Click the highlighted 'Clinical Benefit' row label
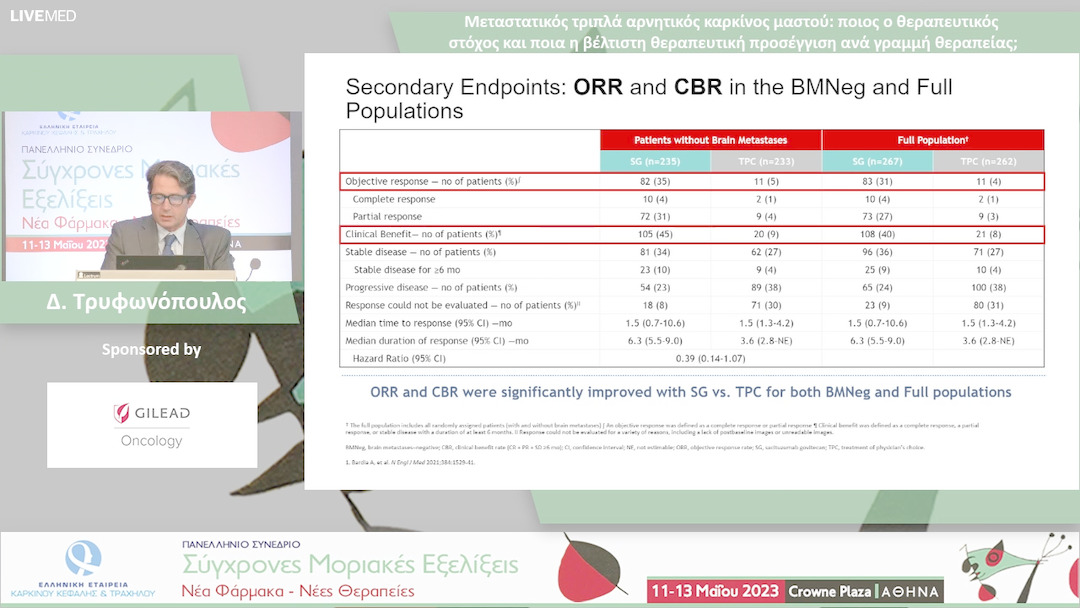The width and height of the screenshot is (1080, 608). [423, 234]
